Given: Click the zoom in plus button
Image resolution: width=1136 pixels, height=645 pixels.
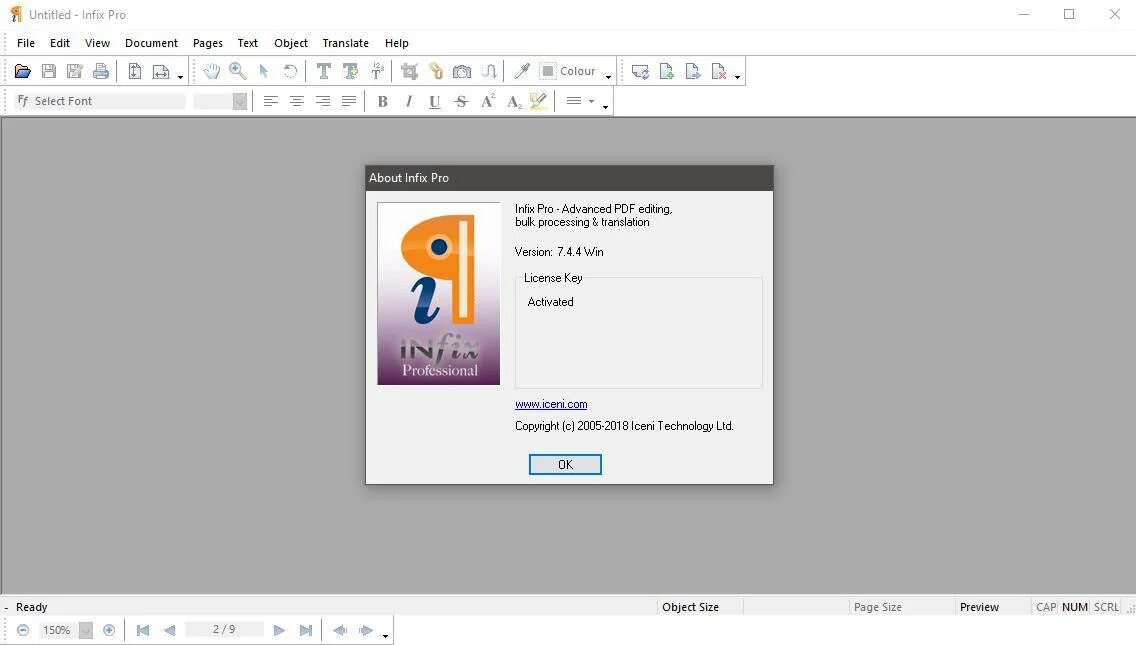Looking at the screenshot, I should click(109, 631).
